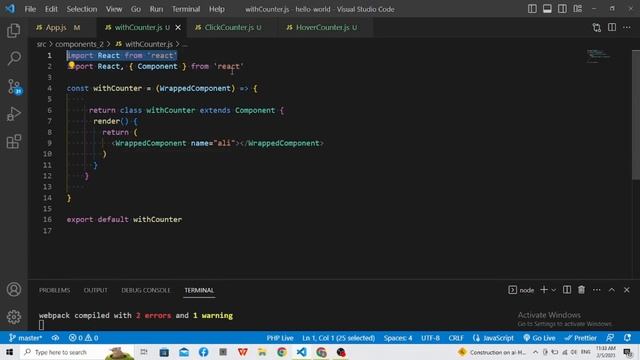Click the Prettier status bar item
Image resolution: width=640 pixels, height=360 pixels.
pyautogui.click(x=580, y=338)
